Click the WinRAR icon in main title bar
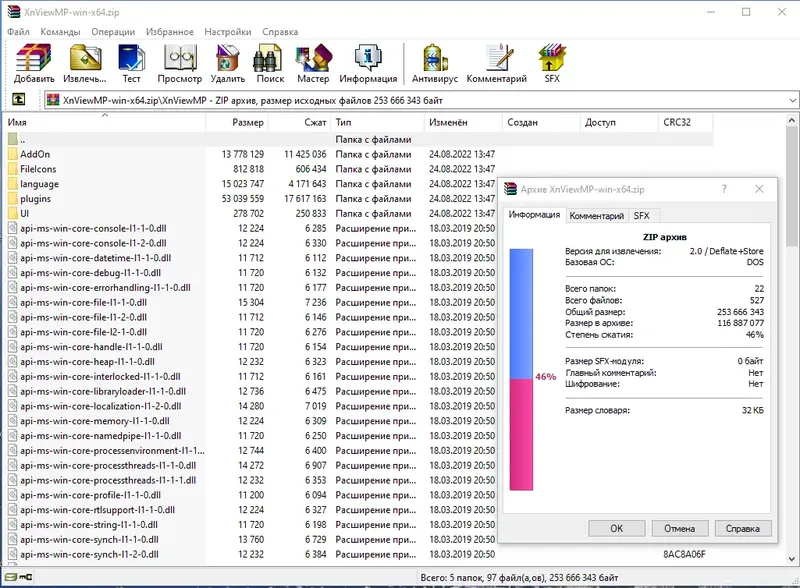The width and height of the screenshot is (800, 588). click(14, 12)
